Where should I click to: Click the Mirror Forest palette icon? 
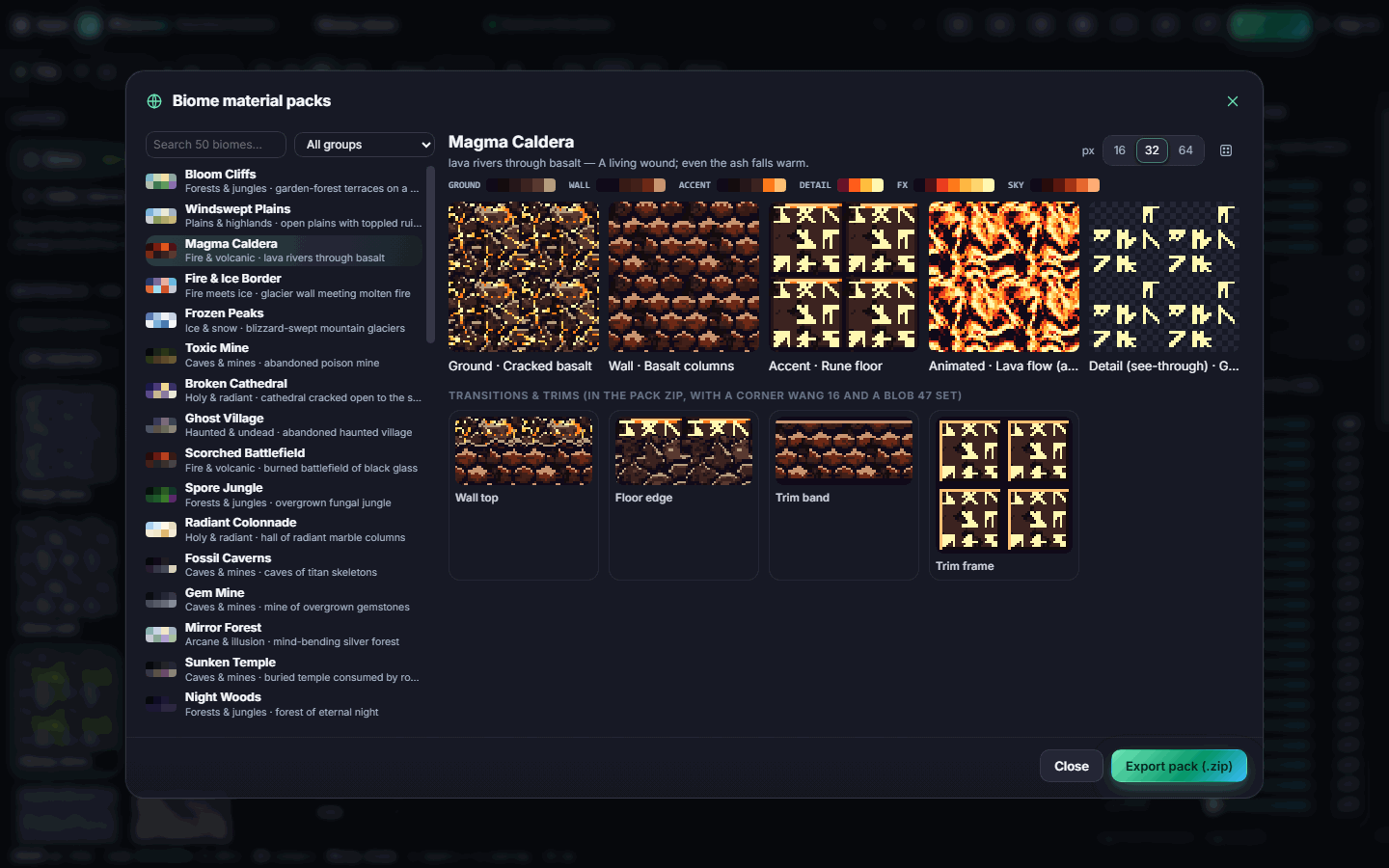[161, 635]
